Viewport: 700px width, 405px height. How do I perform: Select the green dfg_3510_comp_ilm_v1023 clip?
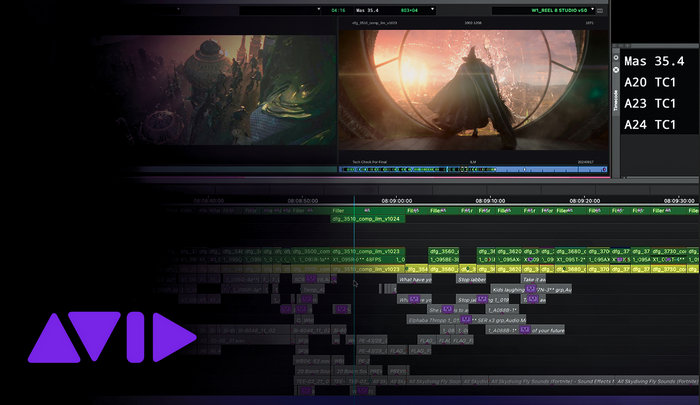(368, 251)
